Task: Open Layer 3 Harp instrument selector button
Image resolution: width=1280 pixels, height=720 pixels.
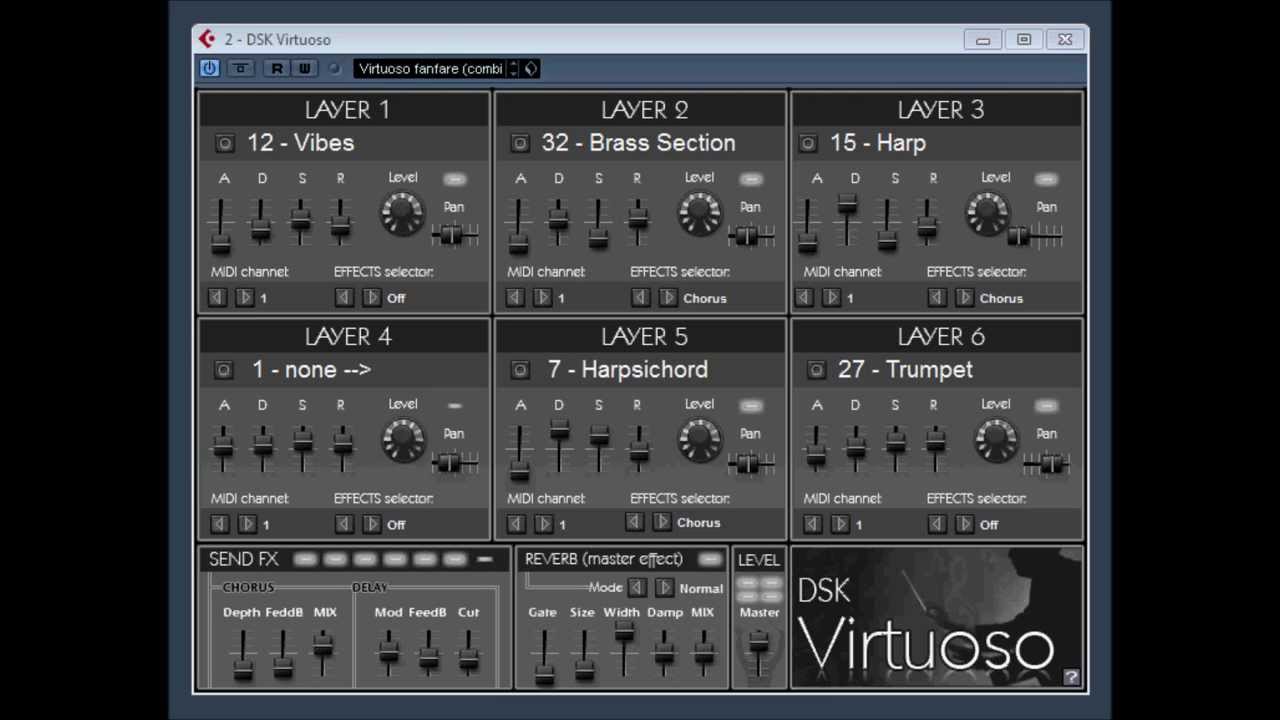Action: click(x=808, y=144)
